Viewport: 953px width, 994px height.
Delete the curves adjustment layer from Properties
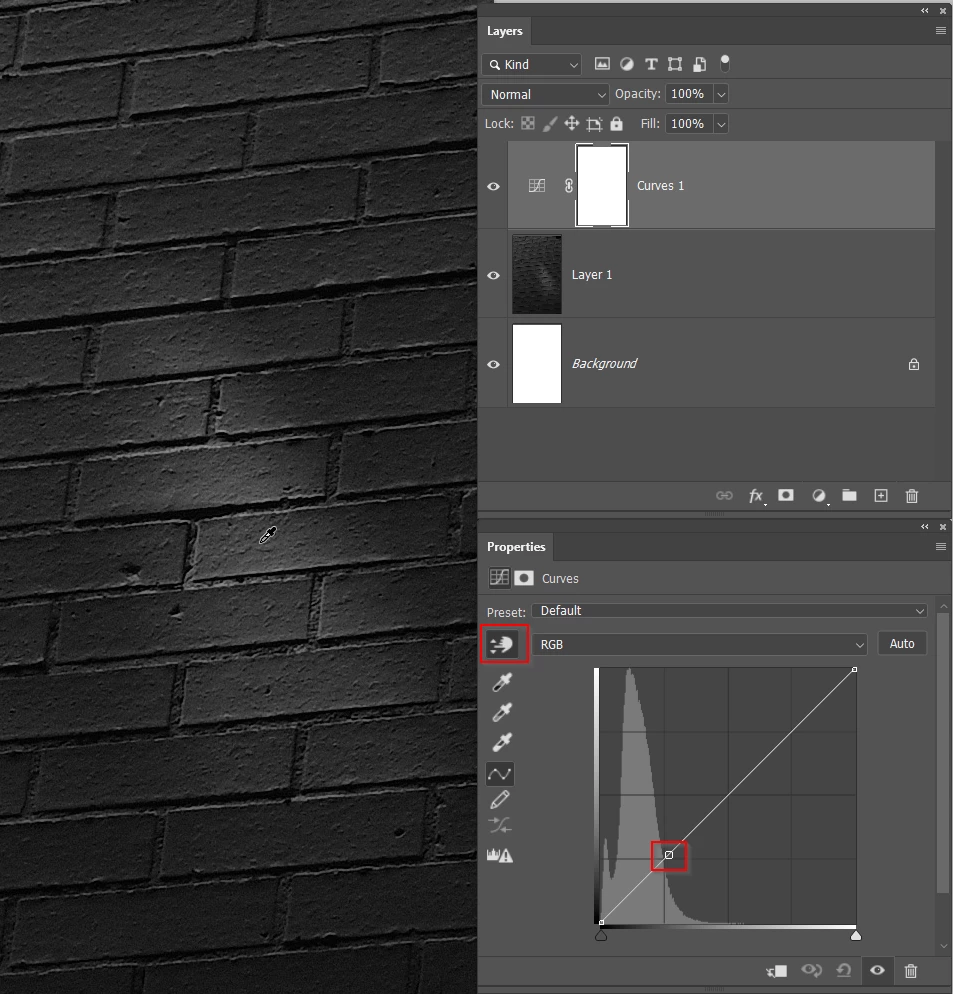click(x=911, y=971)
